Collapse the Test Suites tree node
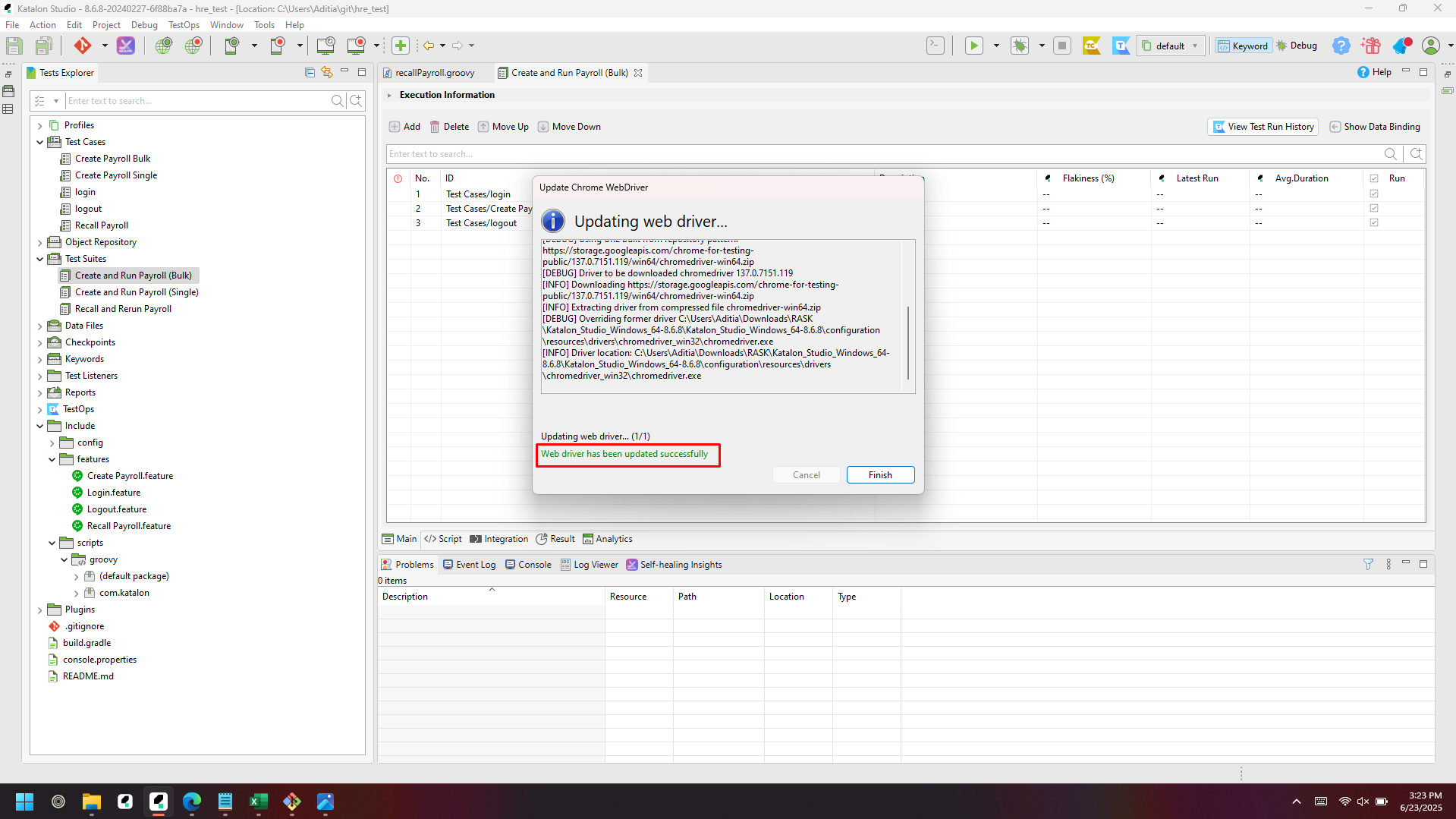This screenshot has width=1456, height=819. coord(39,259)
